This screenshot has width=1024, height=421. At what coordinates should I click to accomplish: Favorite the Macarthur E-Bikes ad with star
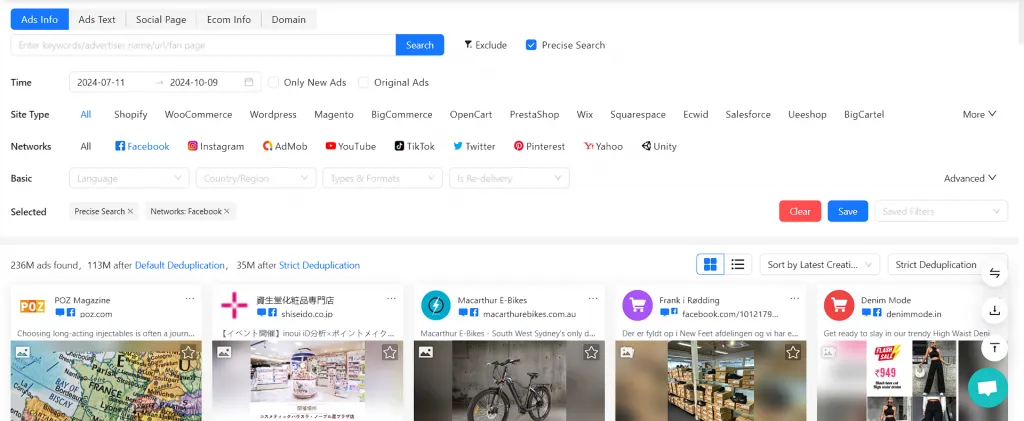click(x=591, y=352)
